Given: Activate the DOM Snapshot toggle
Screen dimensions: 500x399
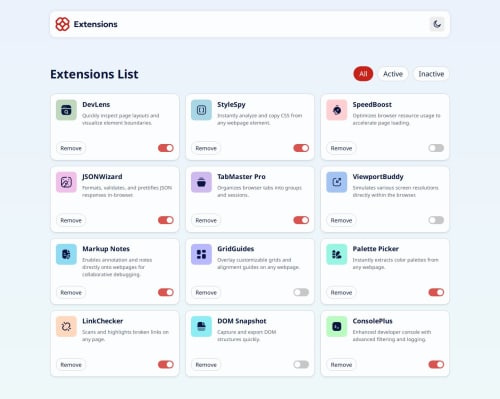Looking at the screenshot, I should tap(301, 364).
